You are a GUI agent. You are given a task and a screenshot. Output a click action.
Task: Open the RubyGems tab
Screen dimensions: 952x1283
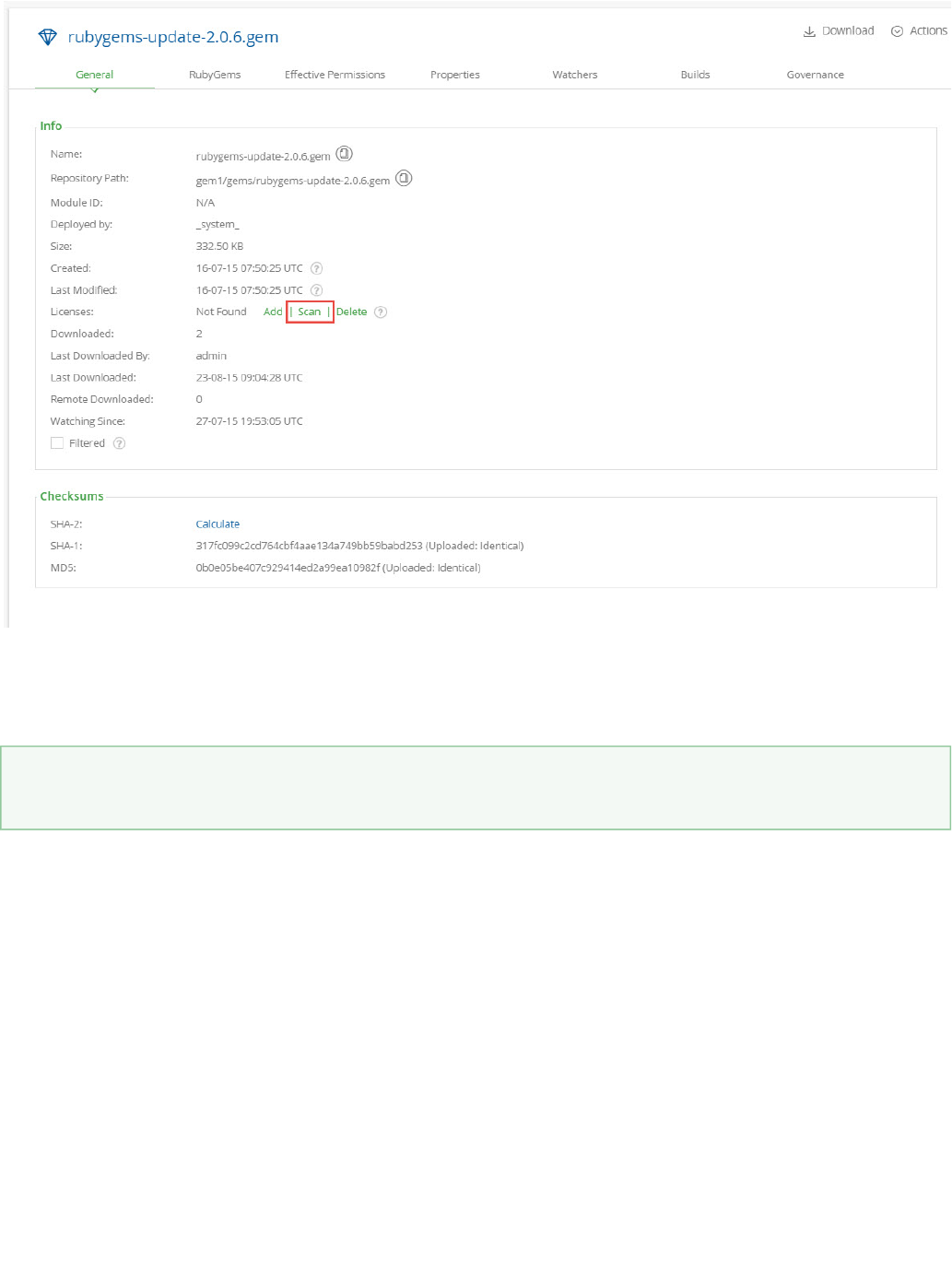tap(215, 75)
